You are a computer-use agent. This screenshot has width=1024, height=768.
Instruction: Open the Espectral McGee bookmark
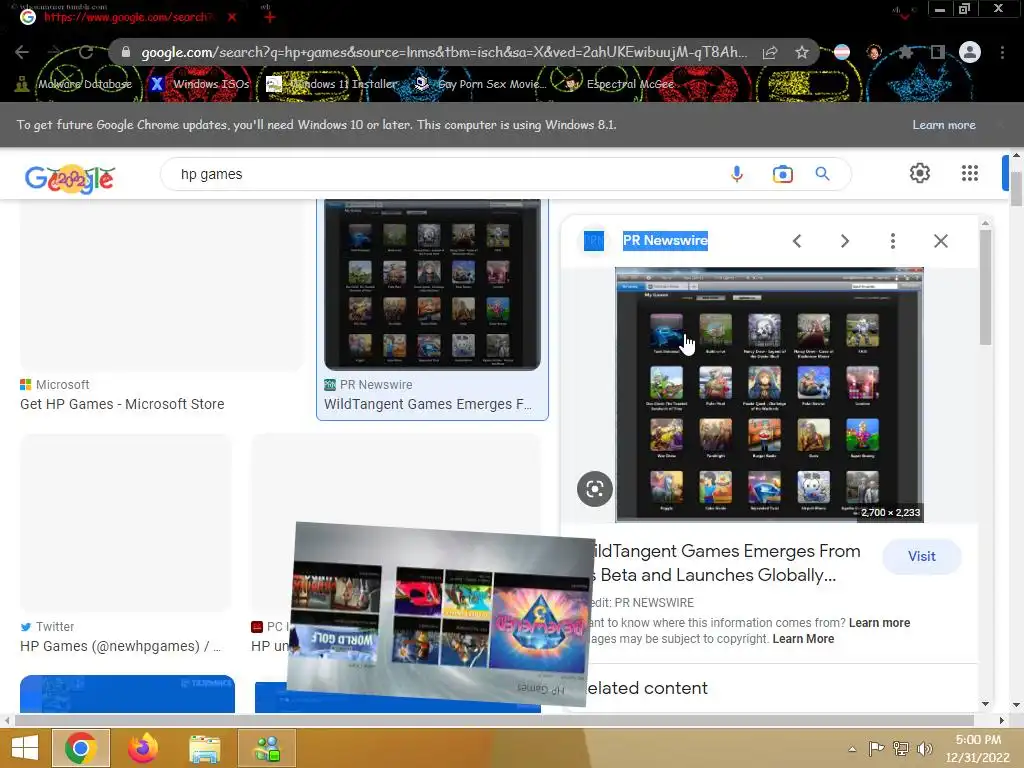tap(620, 84)
